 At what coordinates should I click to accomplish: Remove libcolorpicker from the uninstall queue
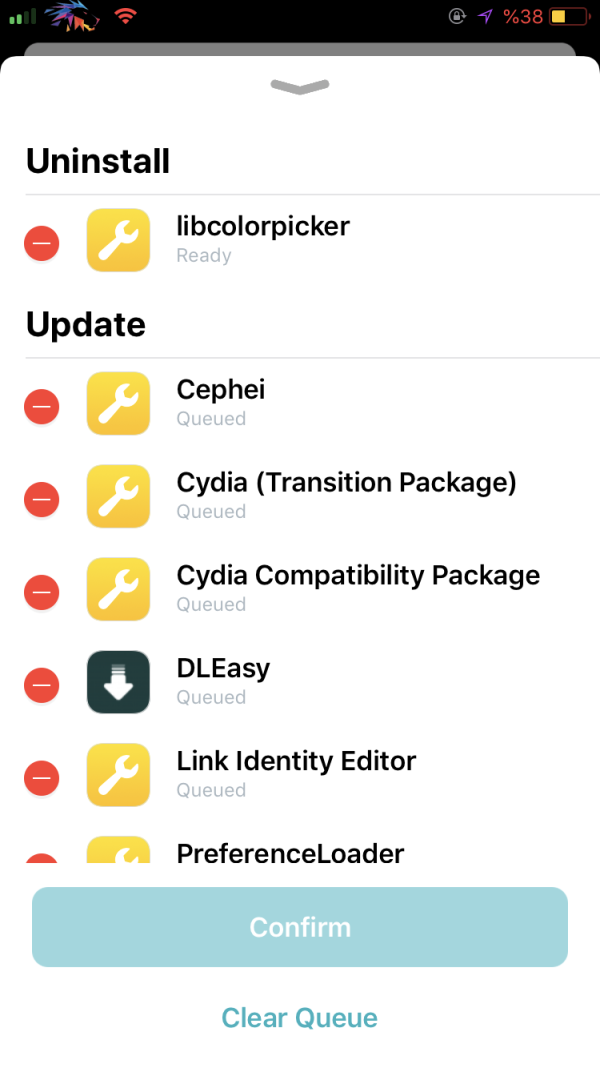coord(41,243)
